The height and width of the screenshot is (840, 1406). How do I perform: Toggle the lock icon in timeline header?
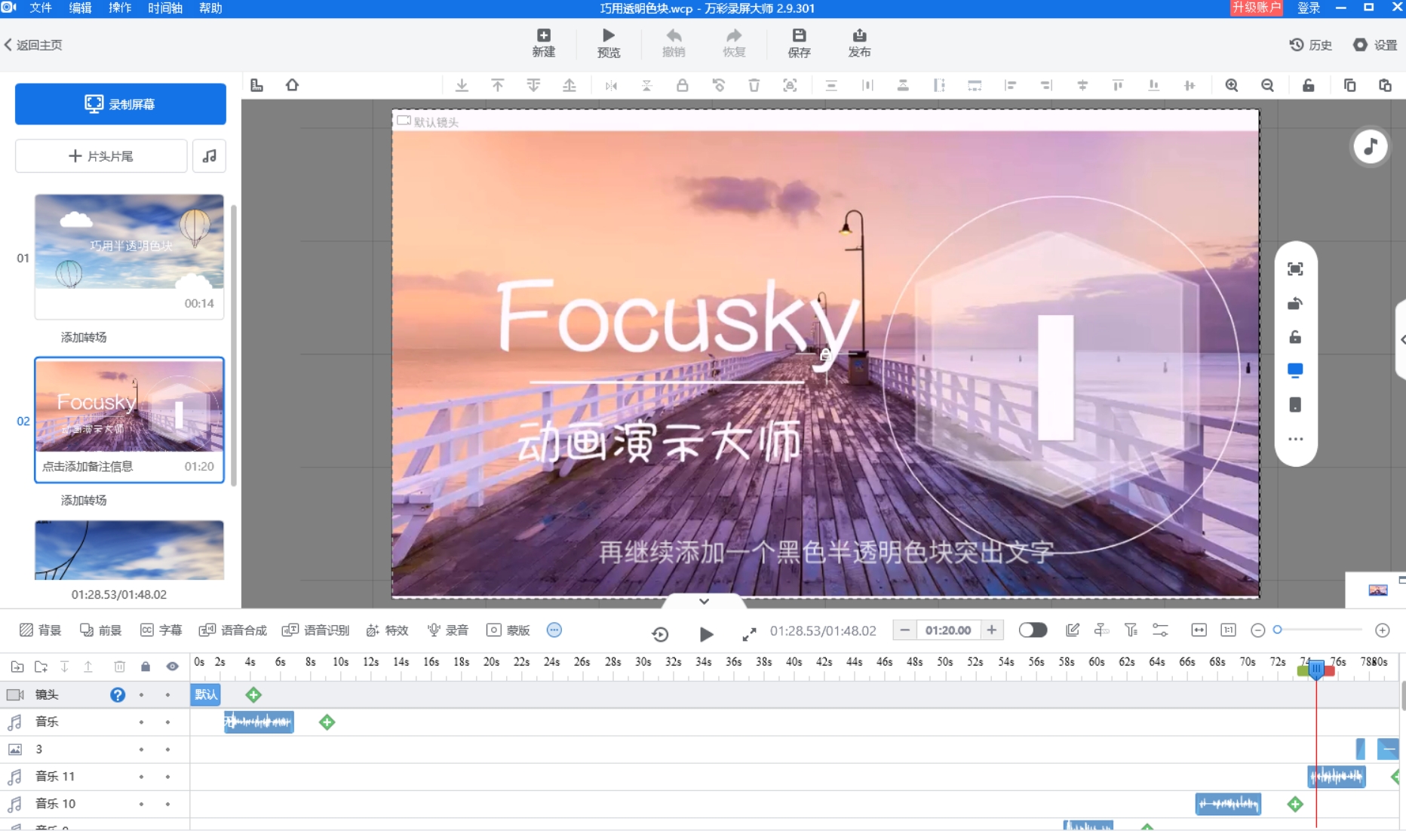146,667
